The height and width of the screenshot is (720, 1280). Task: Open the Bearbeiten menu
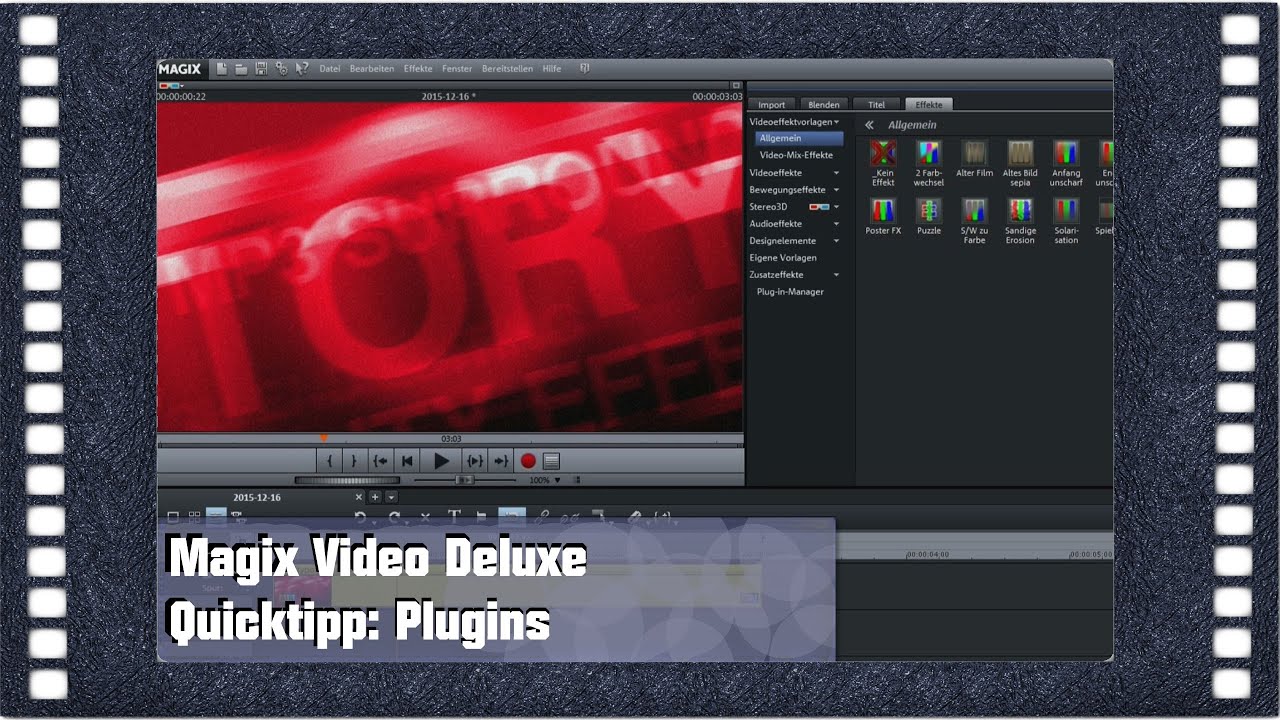[x=372, y=69]
